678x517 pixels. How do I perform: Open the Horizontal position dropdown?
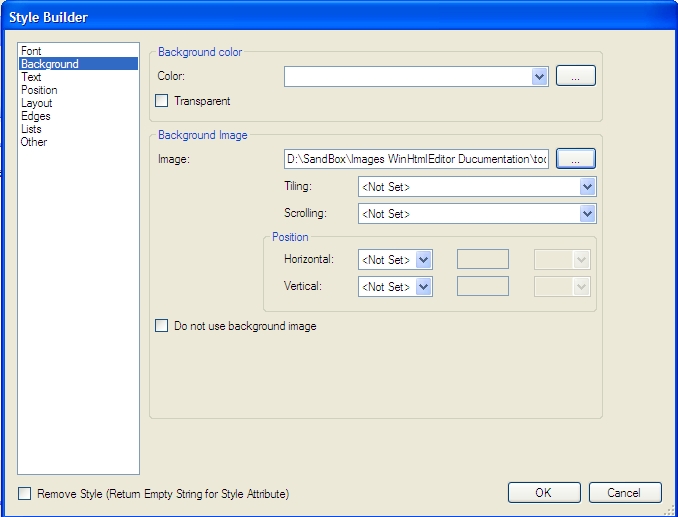[423, 260]
